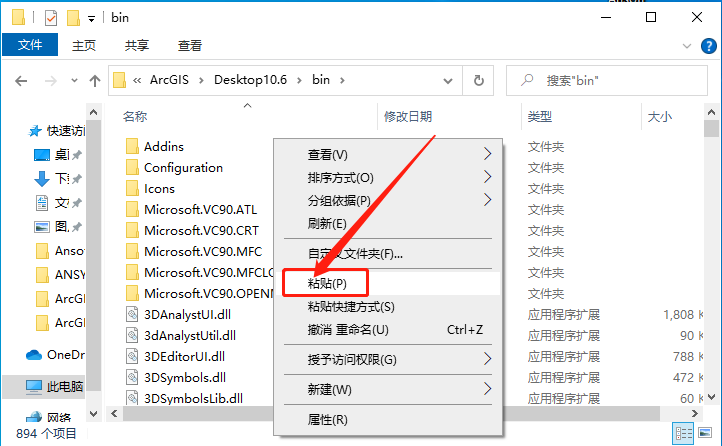This screenshot has width=722, height=446.
Task: Switch to the 共享 ribbon tab
Action: pyautogui.click(x=137, y=45)
